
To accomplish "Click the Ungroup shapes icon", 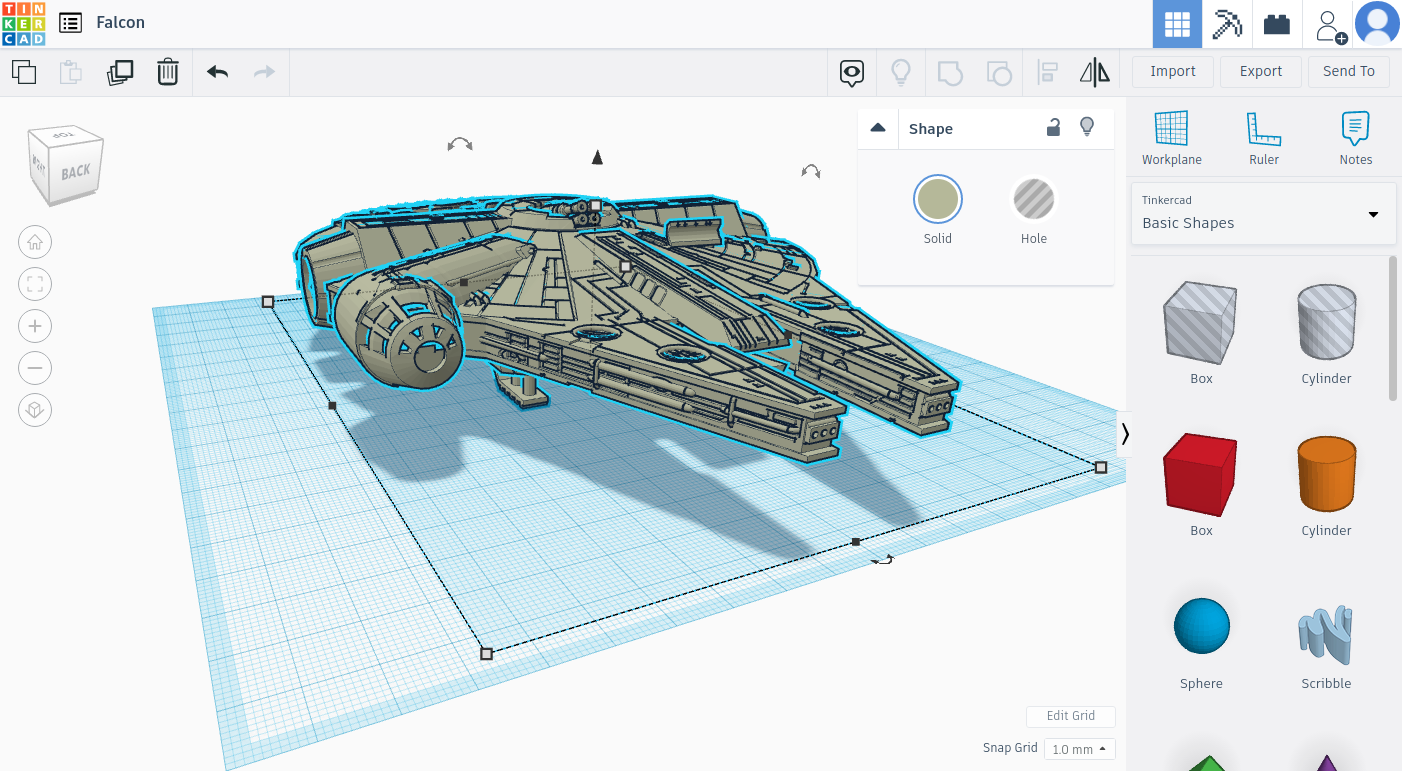I will pyautogui.click(x=998, y=72).
